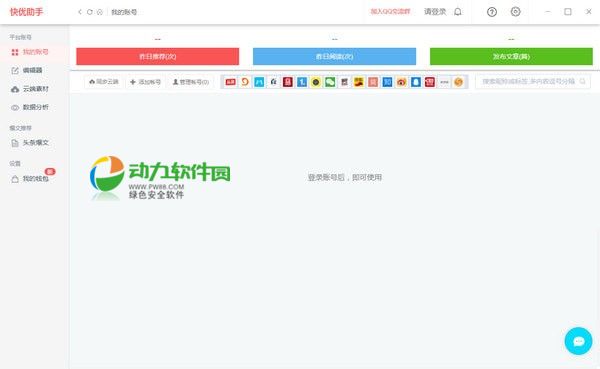
Task: Select the red 头条 platform icon
Action: tap(231, 82)
